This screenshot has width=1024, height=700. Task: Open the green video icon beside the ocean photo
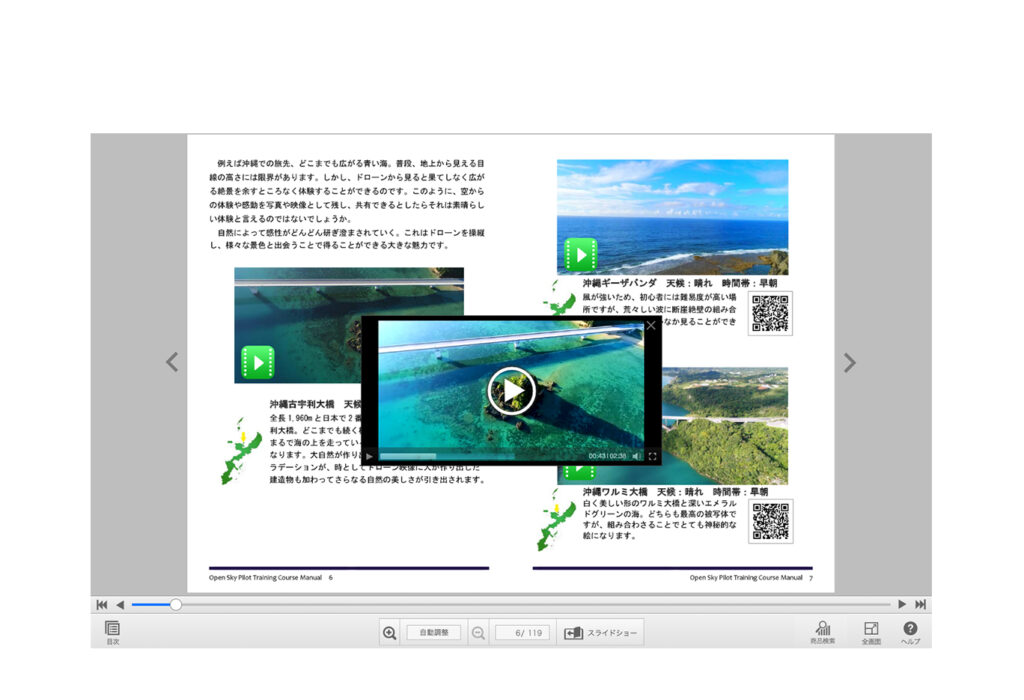[x=581, y=255]
